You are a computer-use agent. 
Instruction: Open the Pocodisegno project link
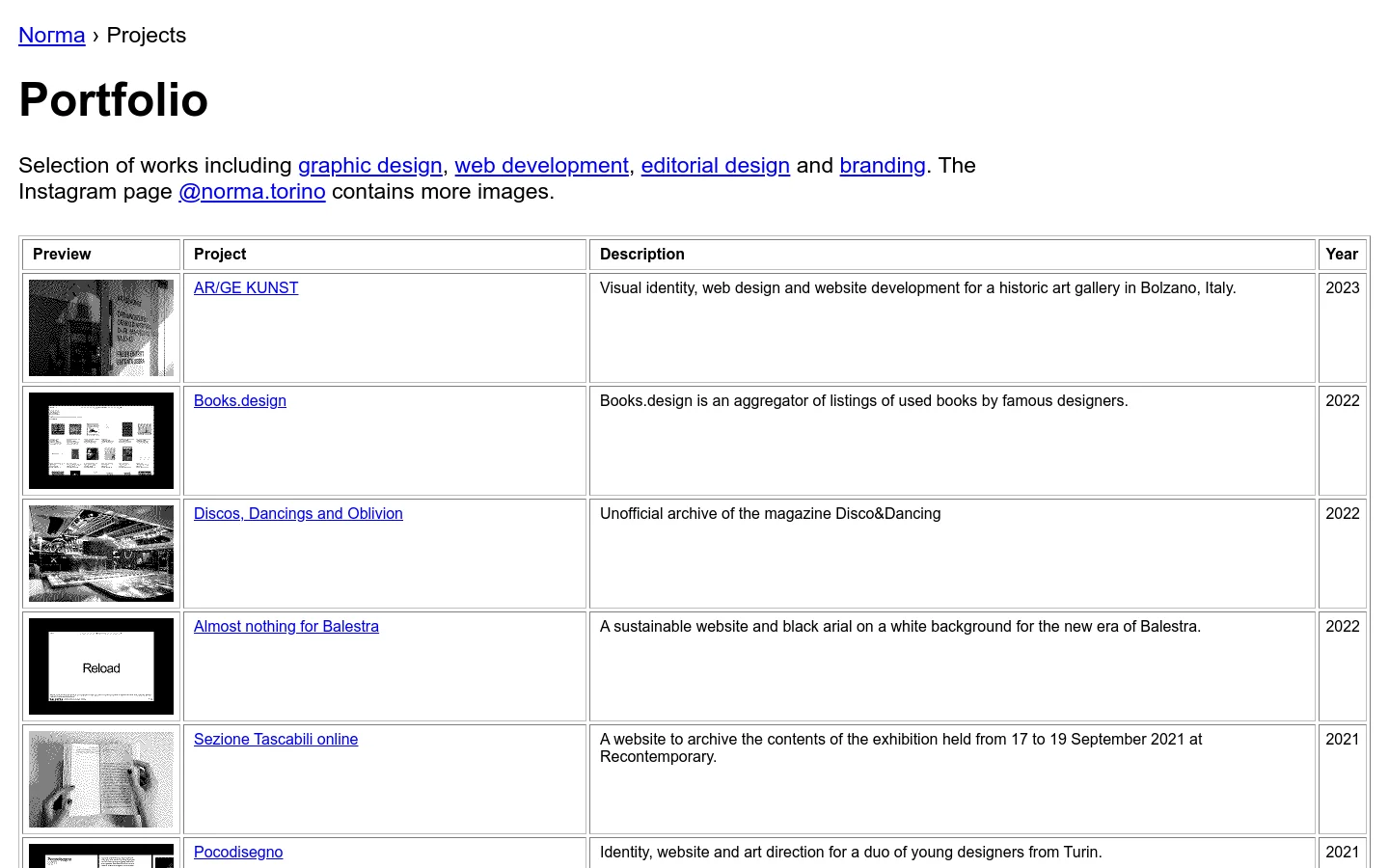pos(238,853)
